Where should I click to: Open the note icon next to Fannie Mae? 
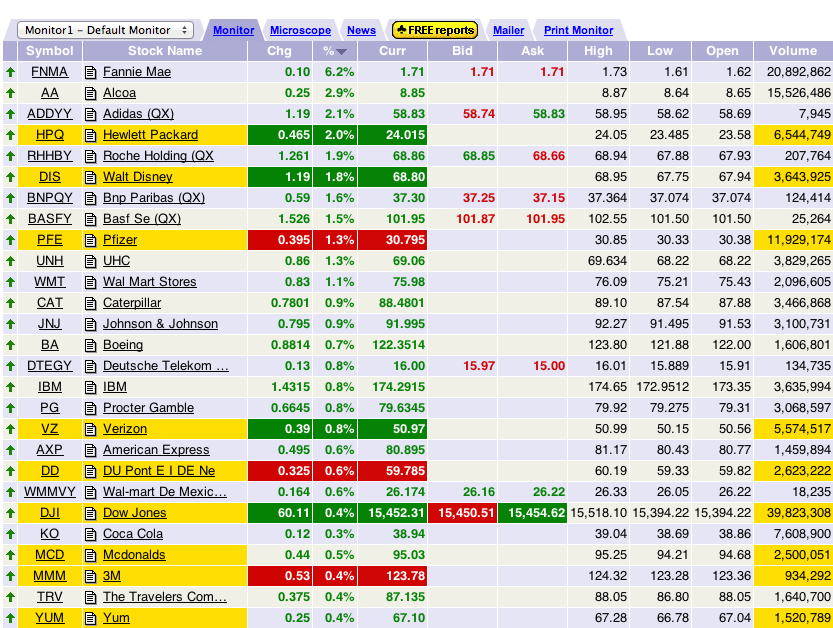(88, 72)
